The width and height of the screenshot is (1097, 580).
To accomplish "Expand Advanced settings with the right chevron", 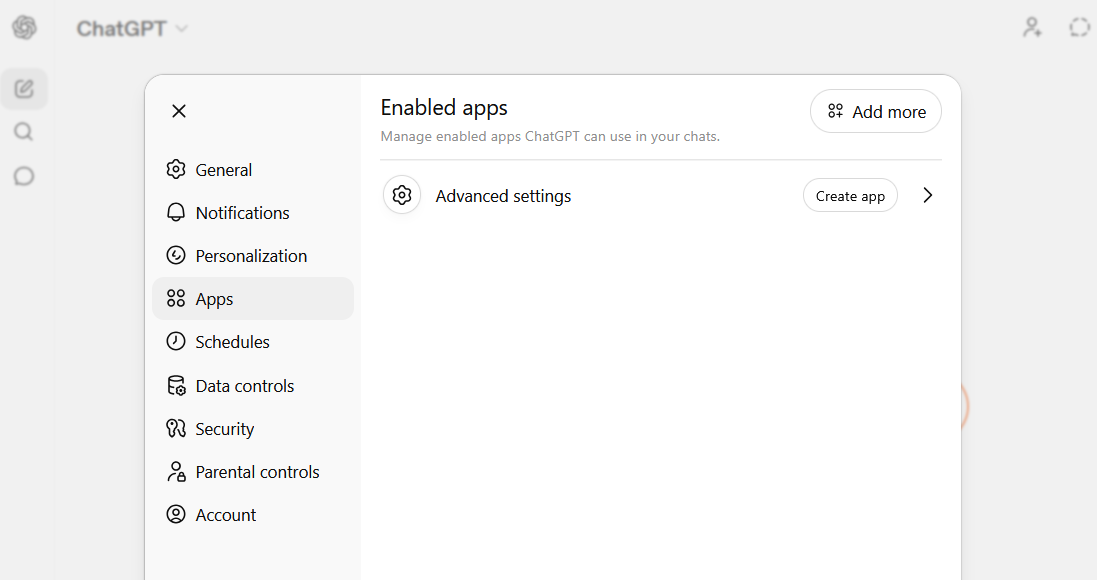I will [927, 195].
